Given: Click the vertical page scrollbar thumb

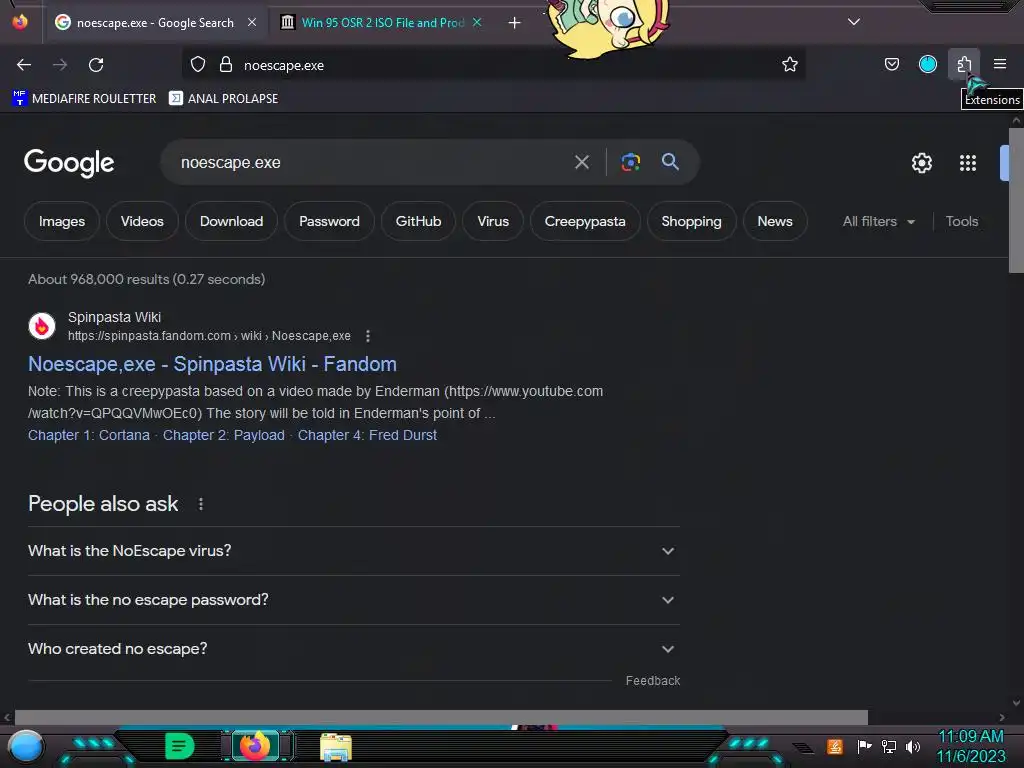Looking at the screenshot, I should click(x=1016, y=200).
